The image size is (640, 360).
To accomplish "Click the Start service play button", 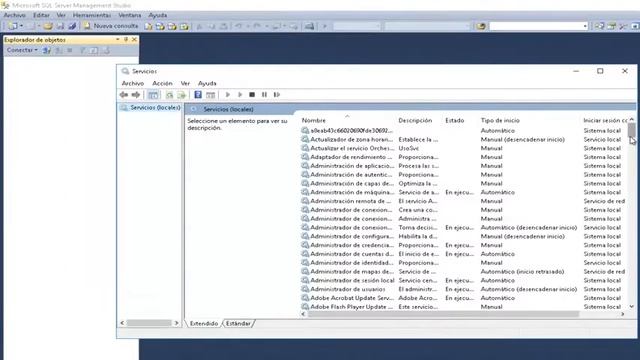I will [x=228, y=95].
